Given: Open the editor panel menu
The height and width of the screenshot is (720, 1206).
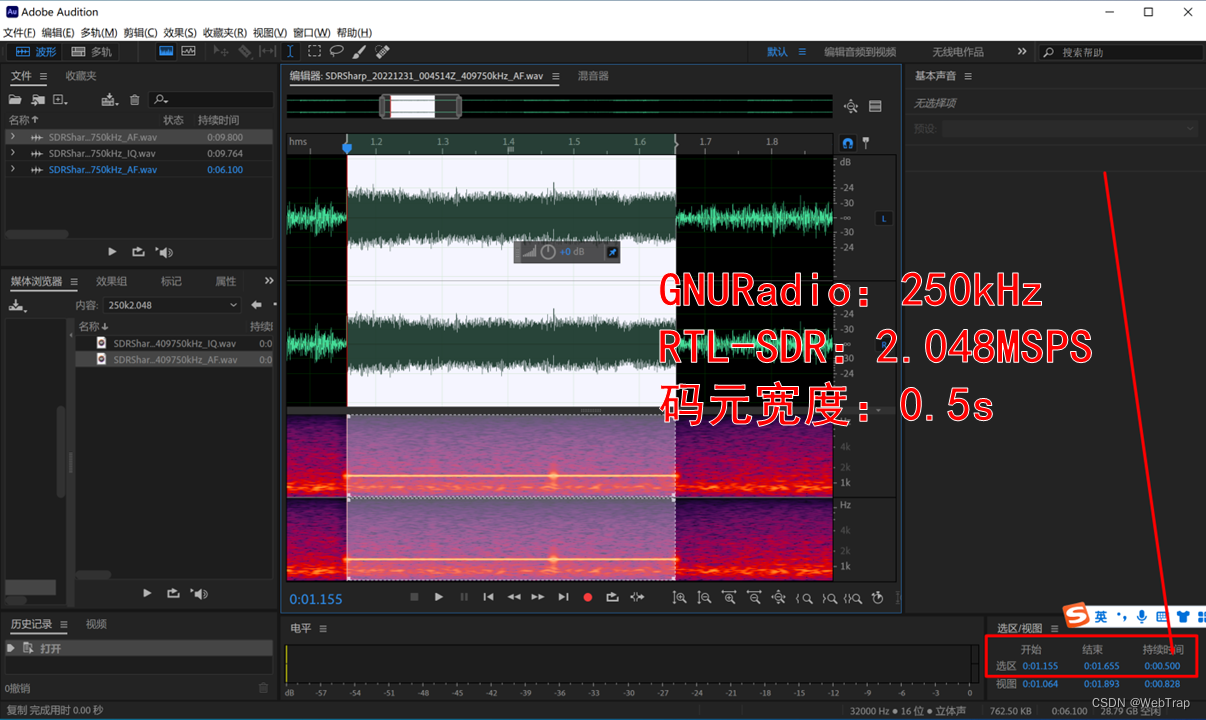Looking at the screenshot, I should (555, 76).
